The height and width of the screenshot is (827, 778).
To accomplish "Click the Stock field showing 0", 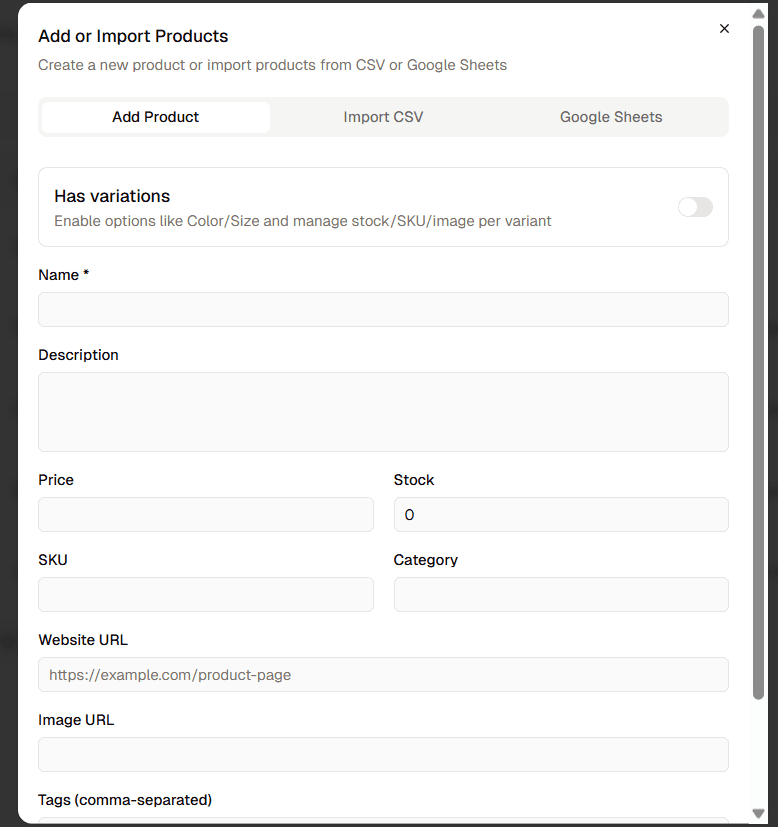I will 560,514.
